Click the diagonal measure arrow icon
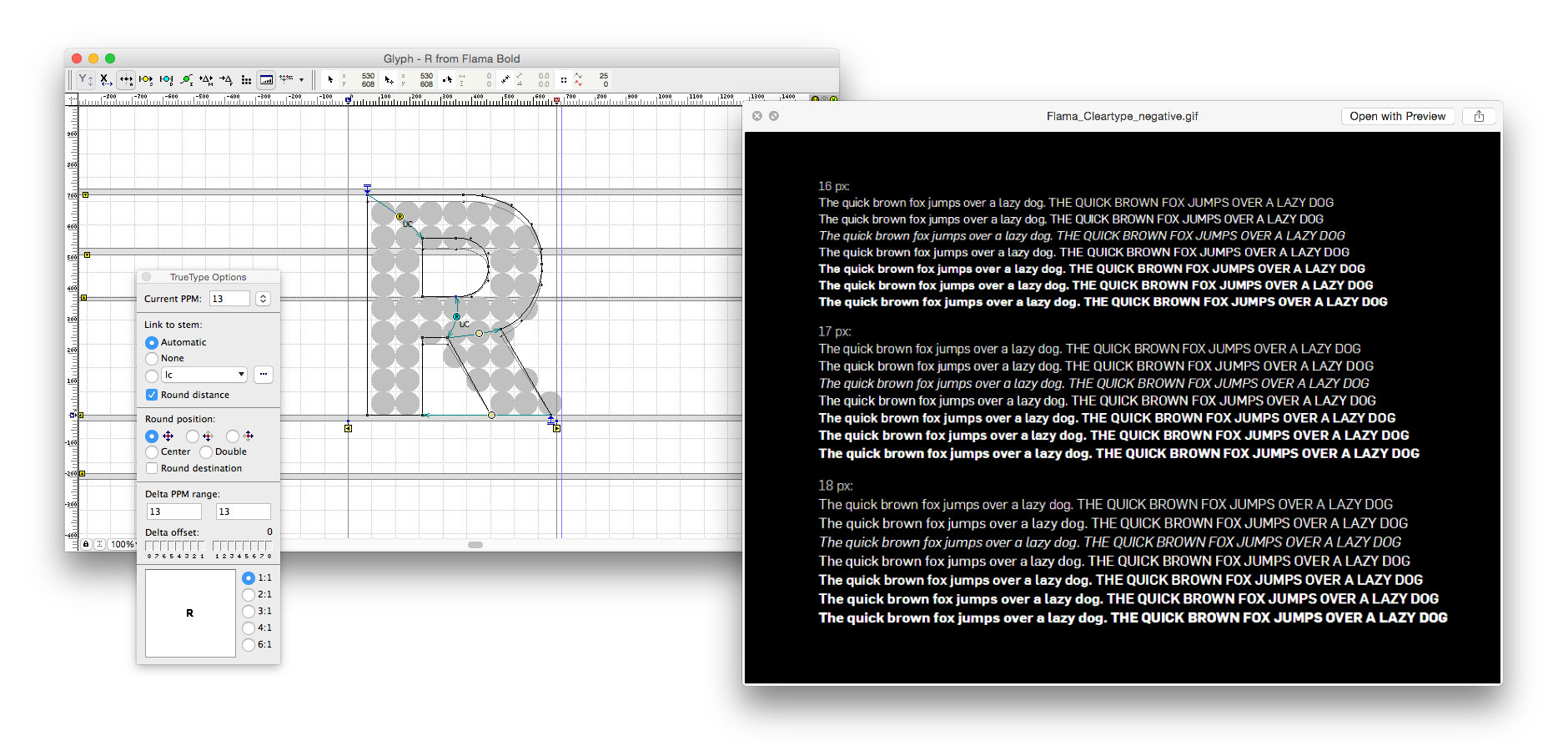 pyautogui.click(x=505, y=80)
